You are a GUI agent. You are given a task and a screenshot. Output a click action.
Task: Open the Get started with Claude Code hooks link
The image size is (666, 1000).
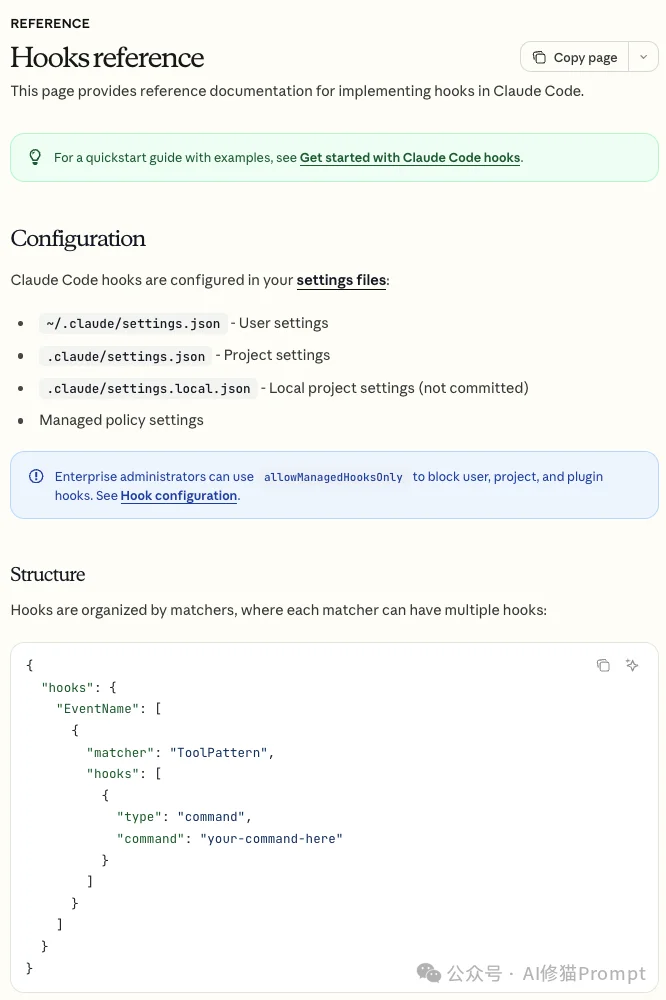coord(410,158)
